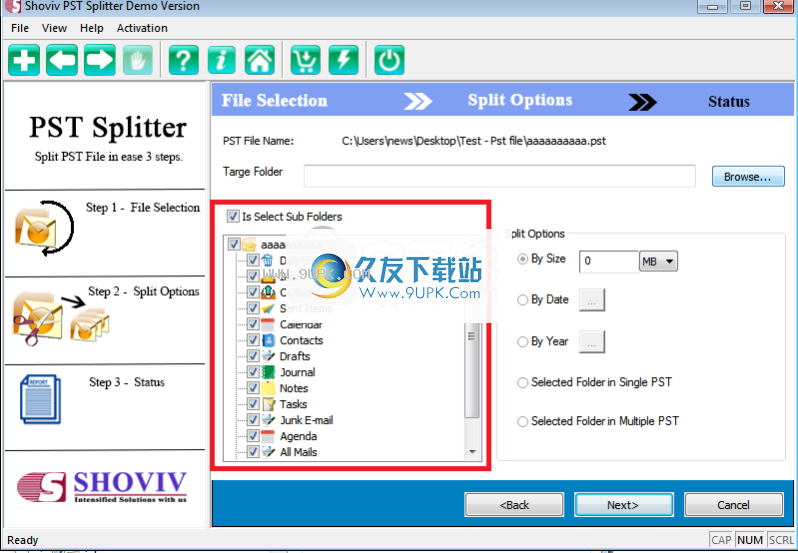798x553 pixels.
Task: Click the Home toolbar icon
Action: [260, 60]
